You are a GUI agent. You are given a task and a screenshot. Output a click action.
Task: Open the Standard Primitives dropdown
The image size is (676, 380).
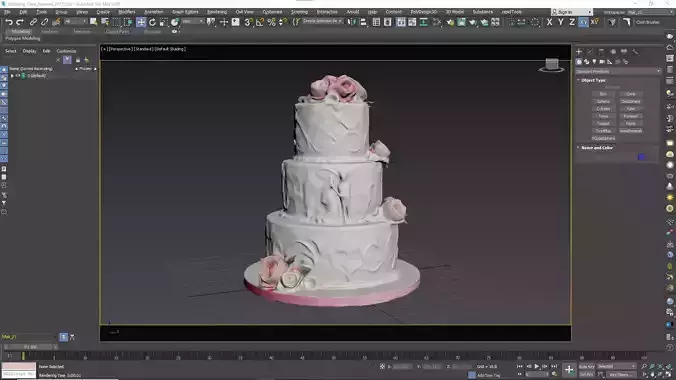coord(618,71)
